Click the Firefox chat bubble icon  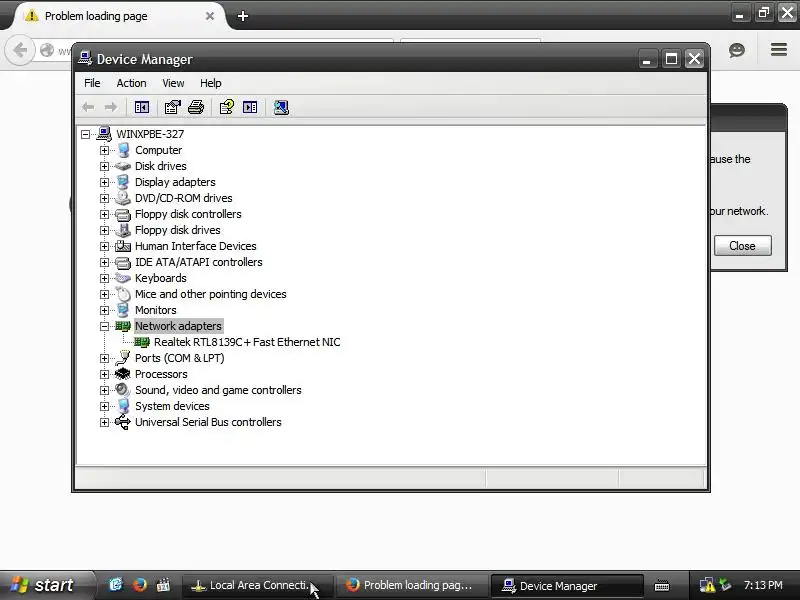[x=737, y=50]
